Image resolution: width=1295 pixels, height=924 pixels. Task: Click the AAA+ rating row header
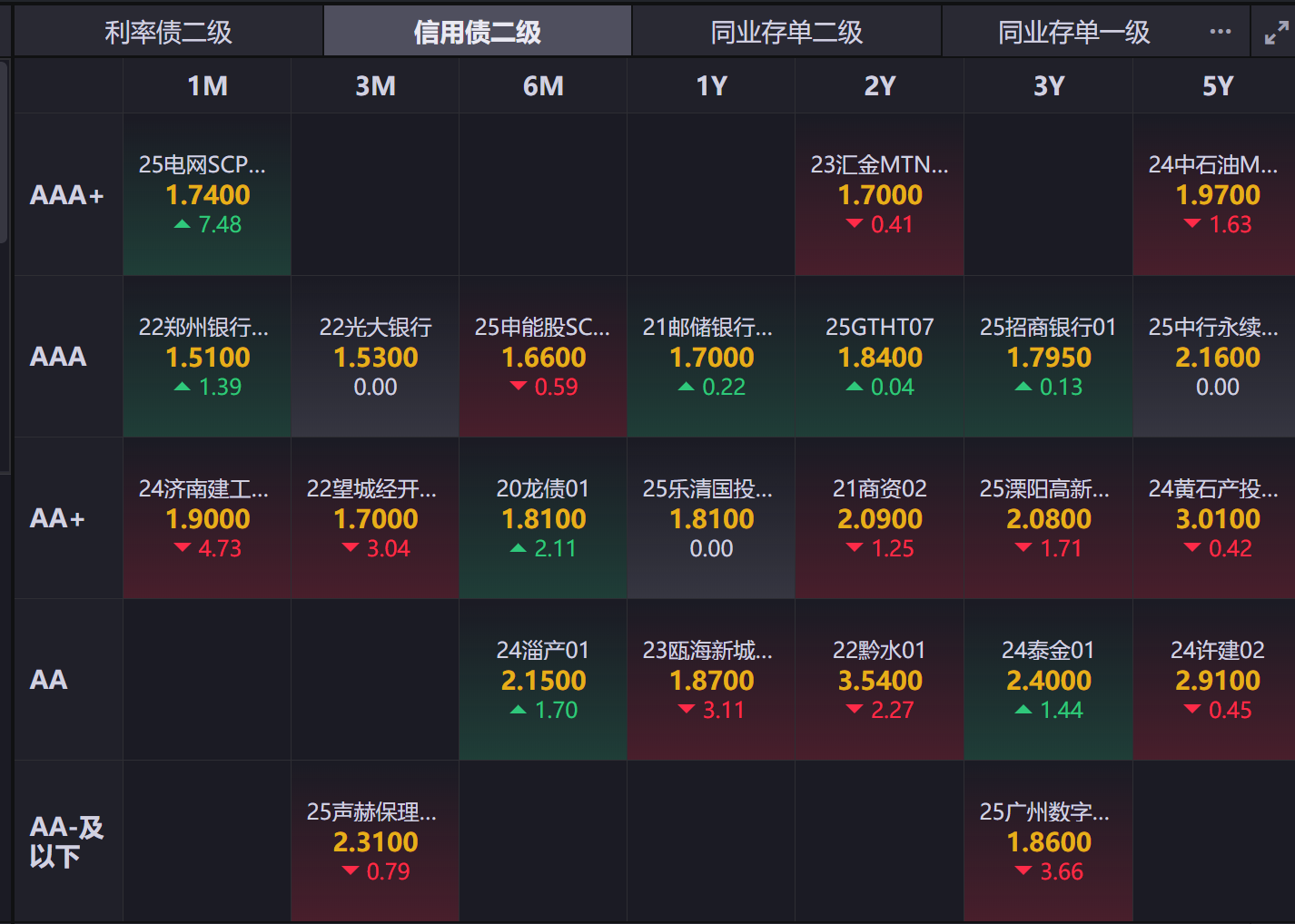pyautogui.click(x=68, y=194)
